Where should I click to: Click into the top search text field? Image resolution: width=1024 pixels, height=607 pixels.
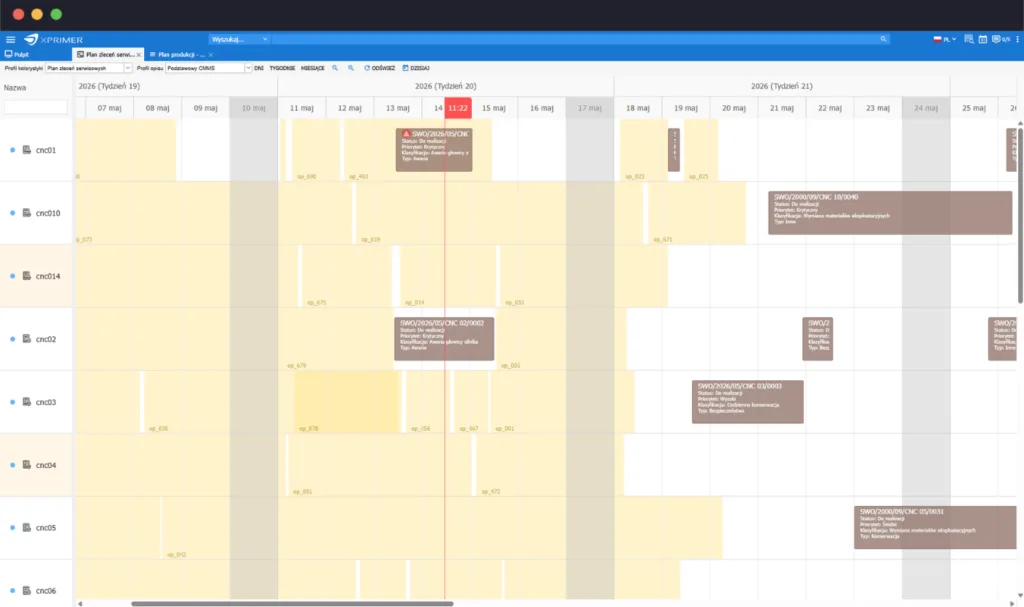pos(575,39)
